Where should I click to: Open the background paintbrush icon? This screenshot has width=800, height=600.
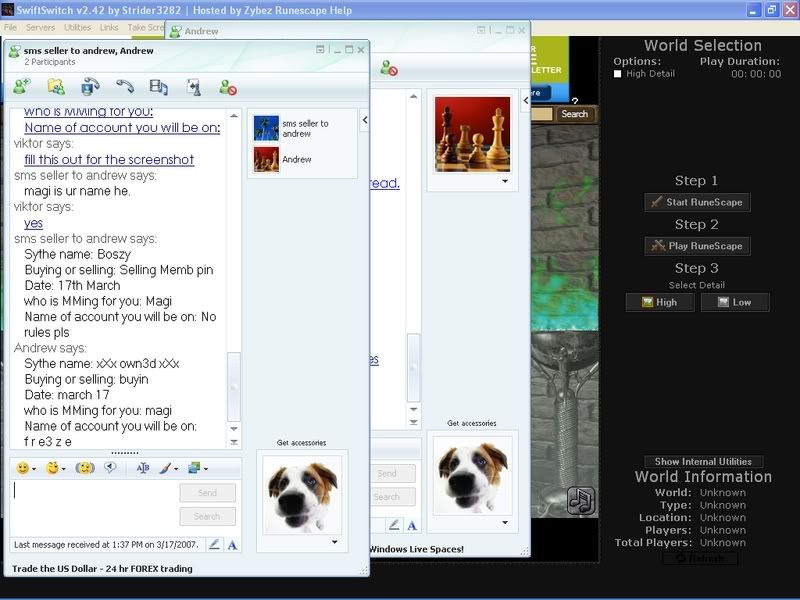click(x=165, y=468)
